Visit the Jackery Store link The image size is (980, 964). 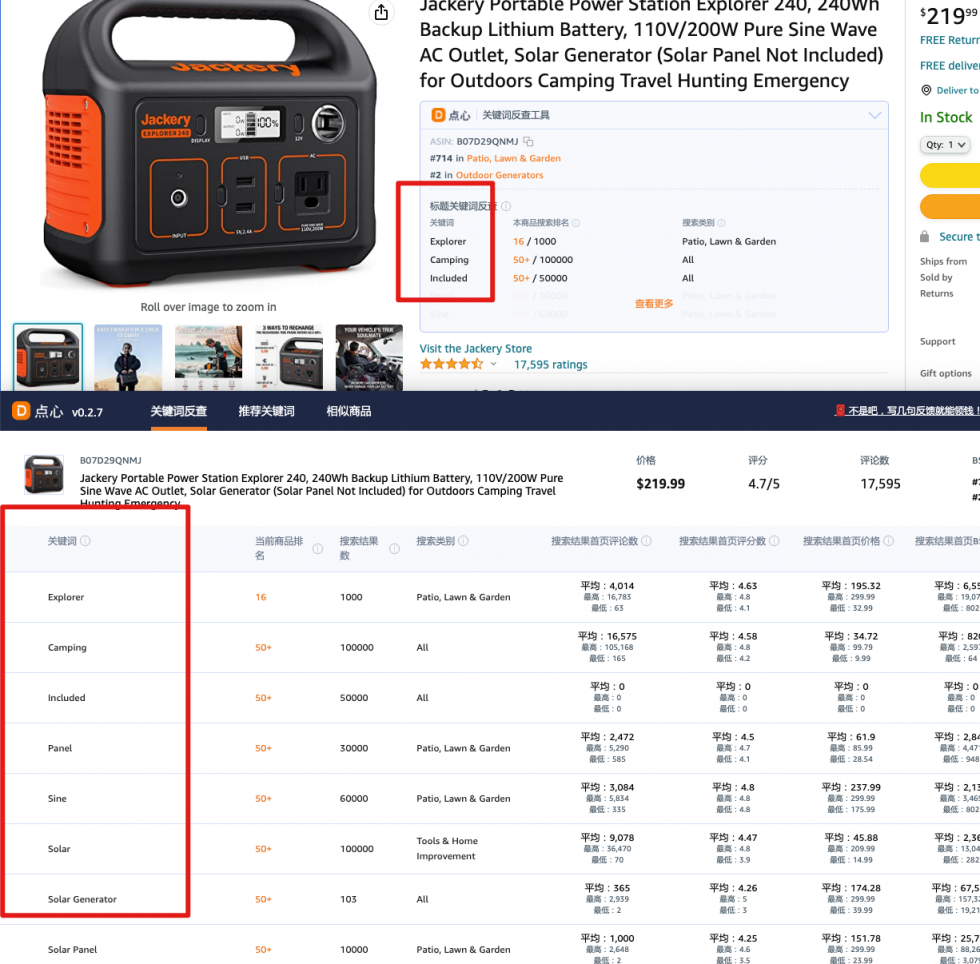pos(476,348)
